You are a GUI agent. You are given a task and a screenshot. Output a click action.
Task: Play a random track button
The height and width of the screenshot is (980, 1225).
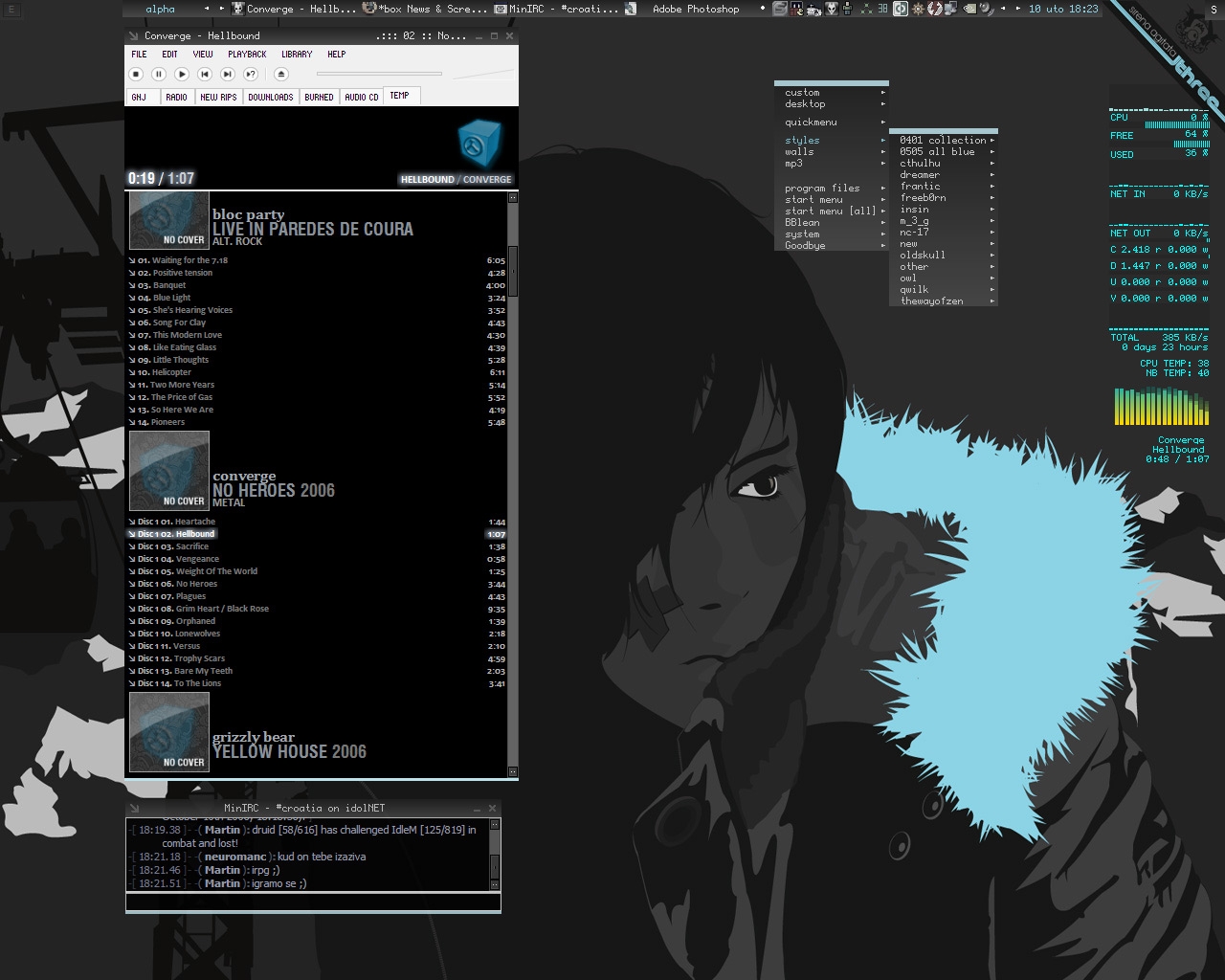click(x=251, y=74)
